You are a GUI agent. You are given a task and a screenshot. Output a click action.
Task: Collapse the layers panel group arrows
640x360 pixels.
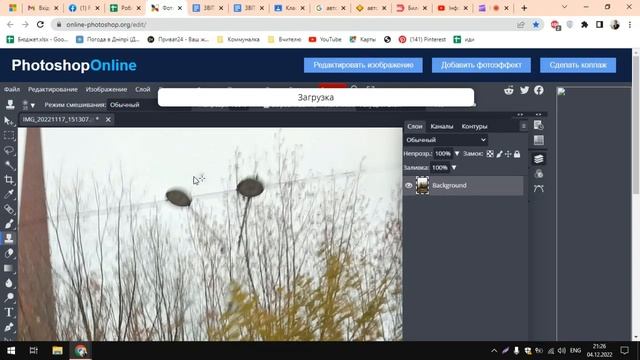[x=520, y=115]
